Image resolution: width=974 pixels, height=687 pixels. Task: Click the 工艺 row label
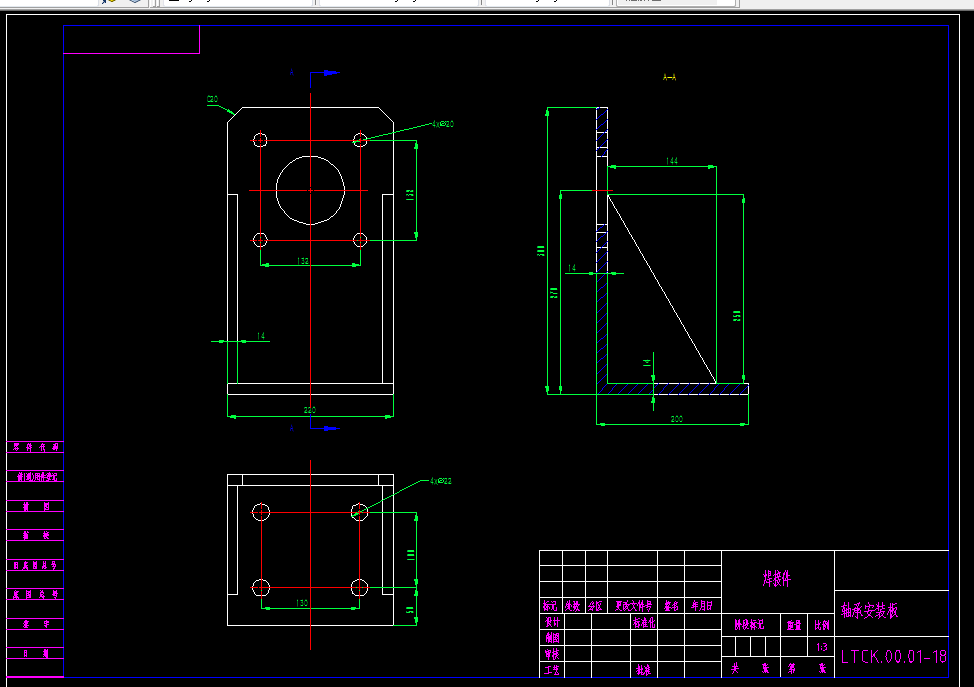click(x=552, y=670)
